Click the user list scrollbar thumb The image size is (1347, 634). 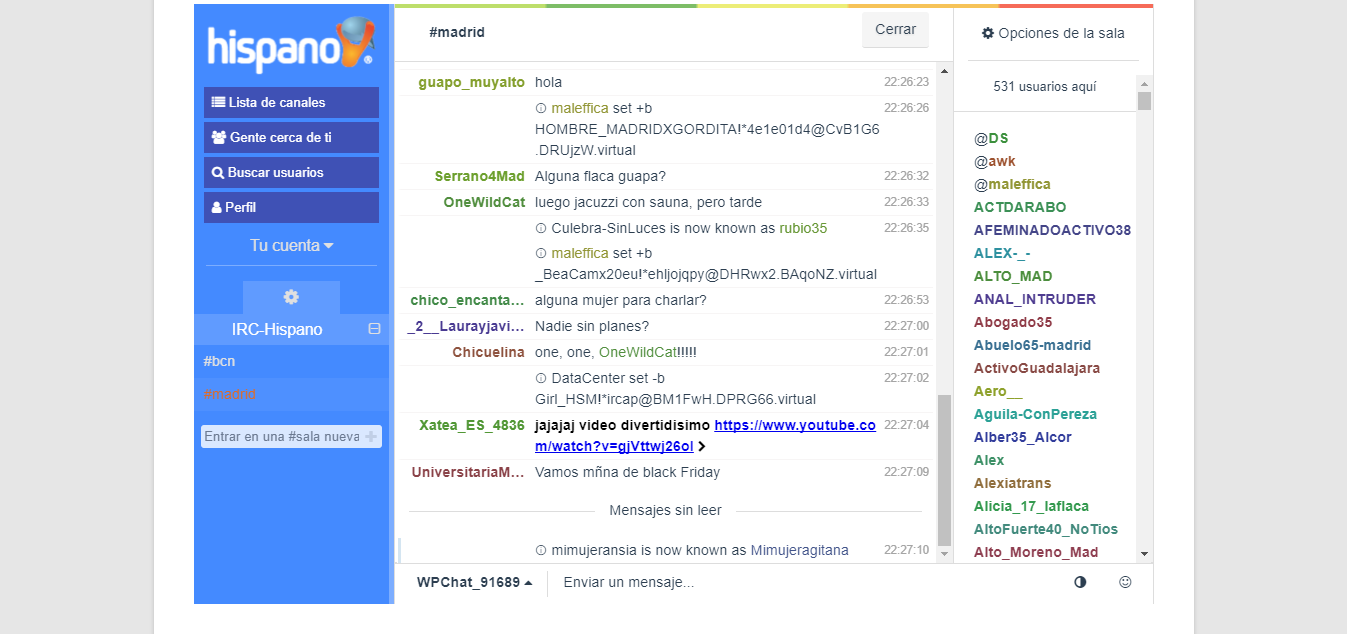tap(1145, 100)
